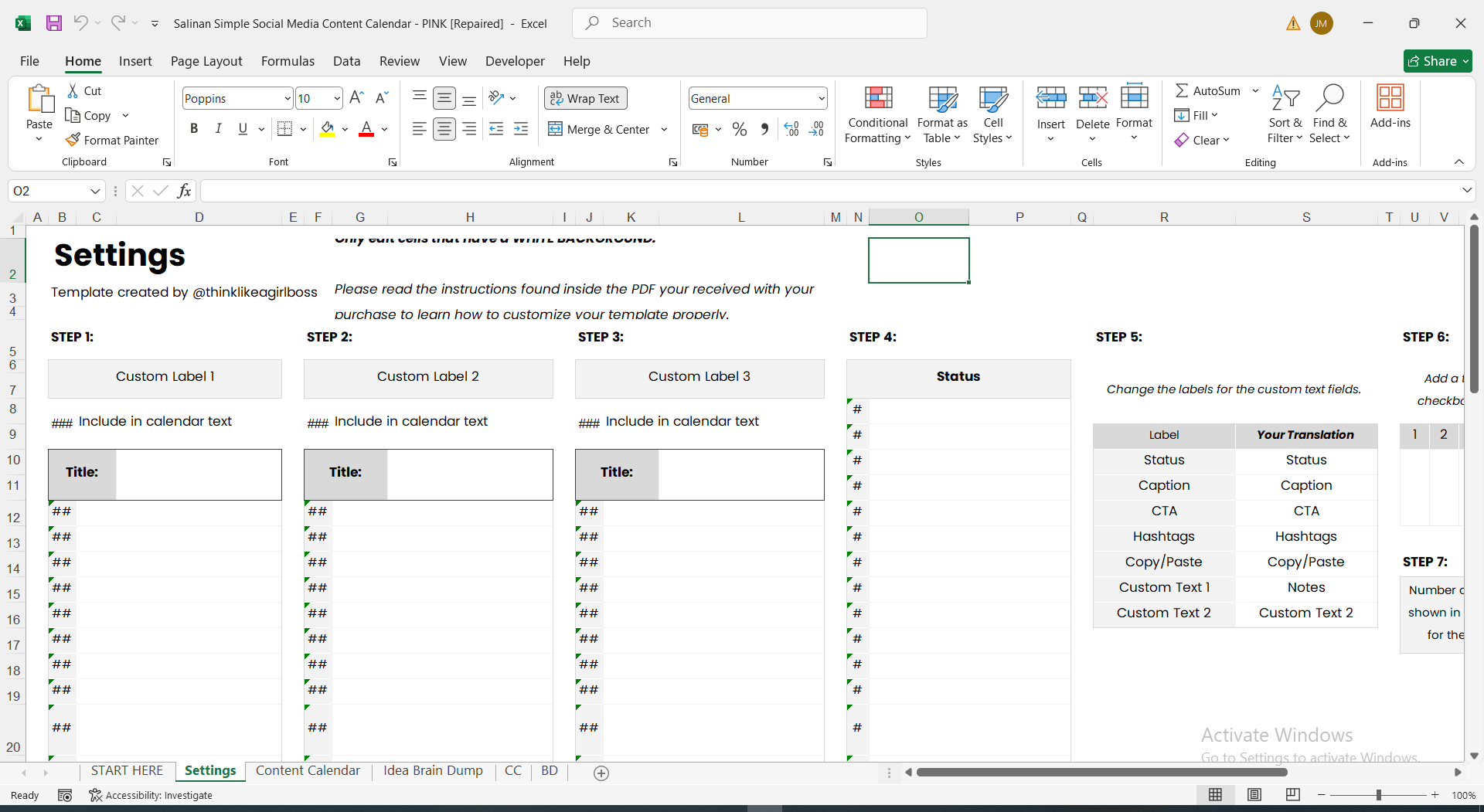
Task: Open the Font Color dropdown arrow
Action: pos(384,129)
